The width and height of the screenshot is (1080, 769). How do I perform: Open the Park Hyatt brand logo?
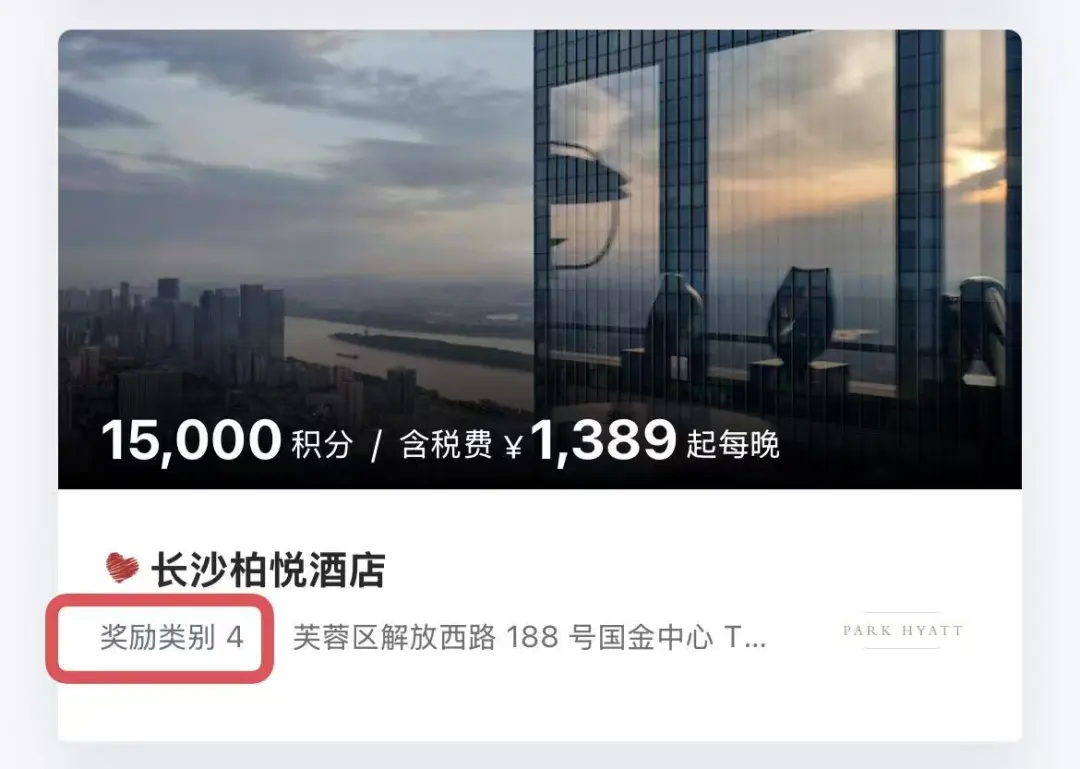pyautogui.click(x=903, y=630)
